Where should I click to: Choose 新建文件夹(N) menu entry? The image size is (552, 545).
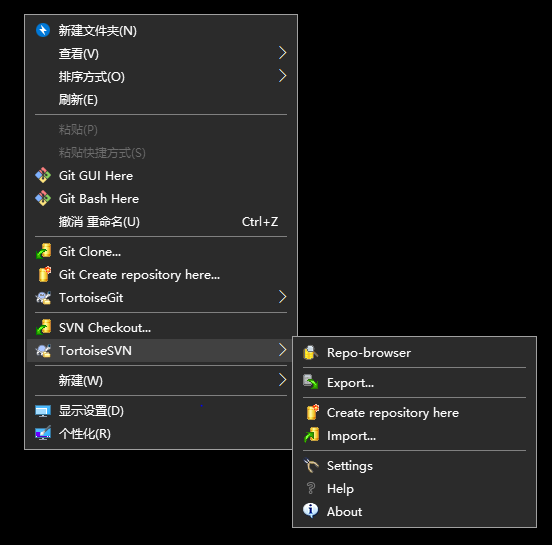pyautogui.click(x=161, y=30)
